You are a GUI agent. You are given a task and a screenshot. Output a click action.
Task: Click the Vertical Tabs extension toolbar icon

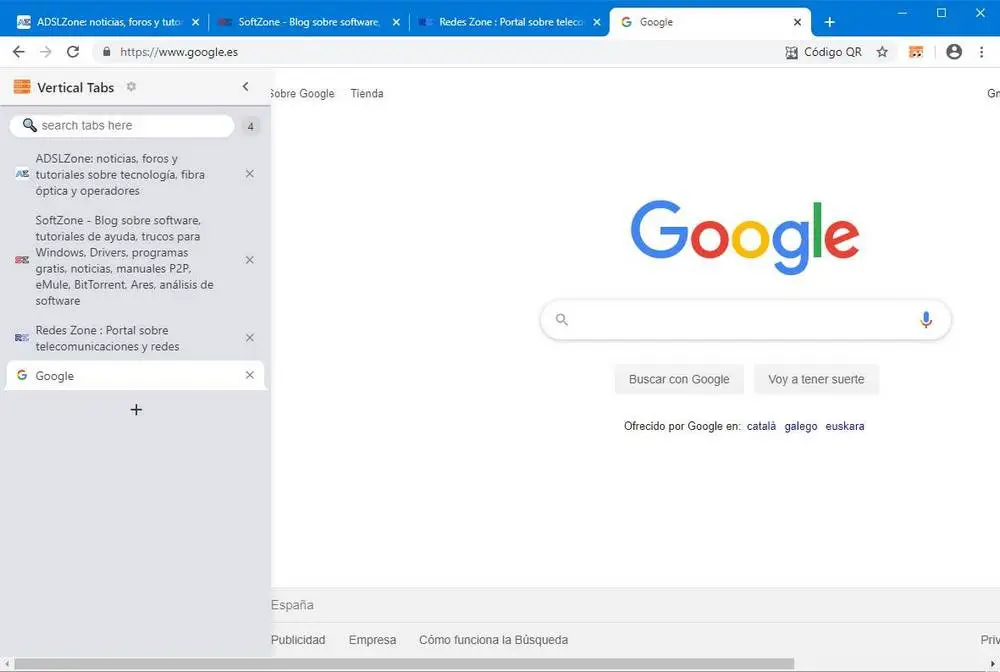916,52
